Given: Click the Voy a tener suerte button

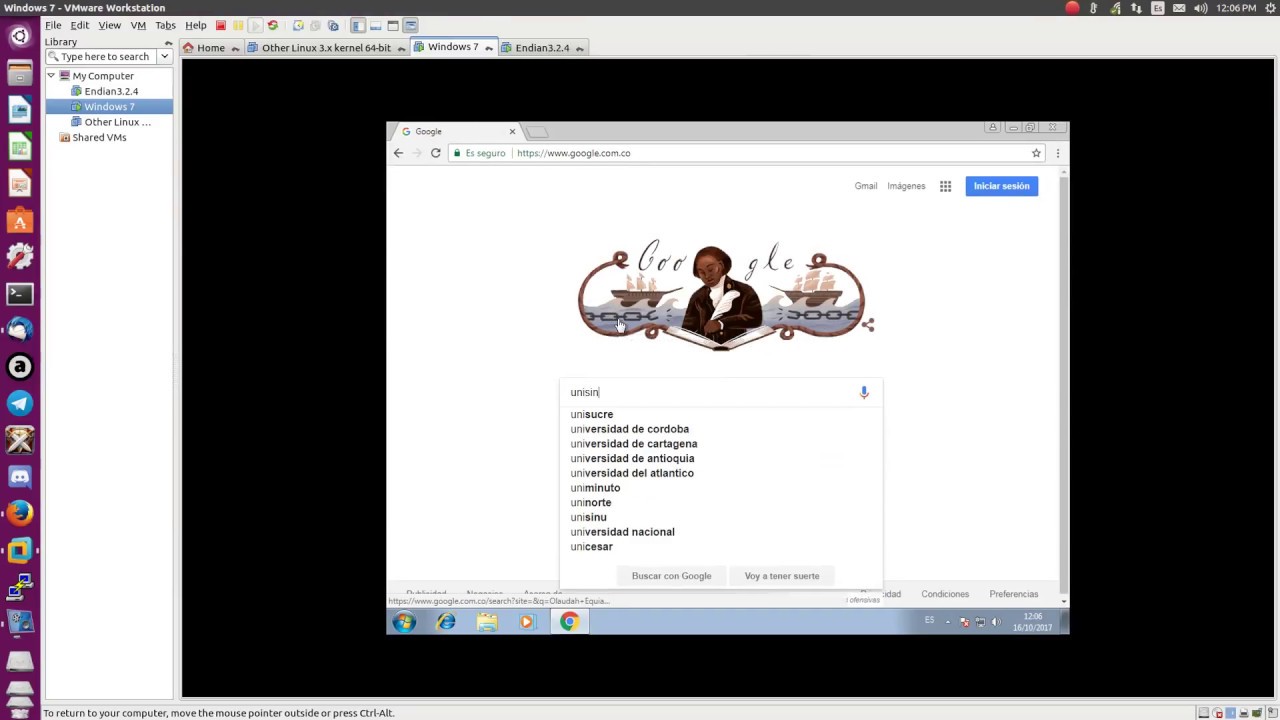Looking at the screenshot, I should (781, 576).
